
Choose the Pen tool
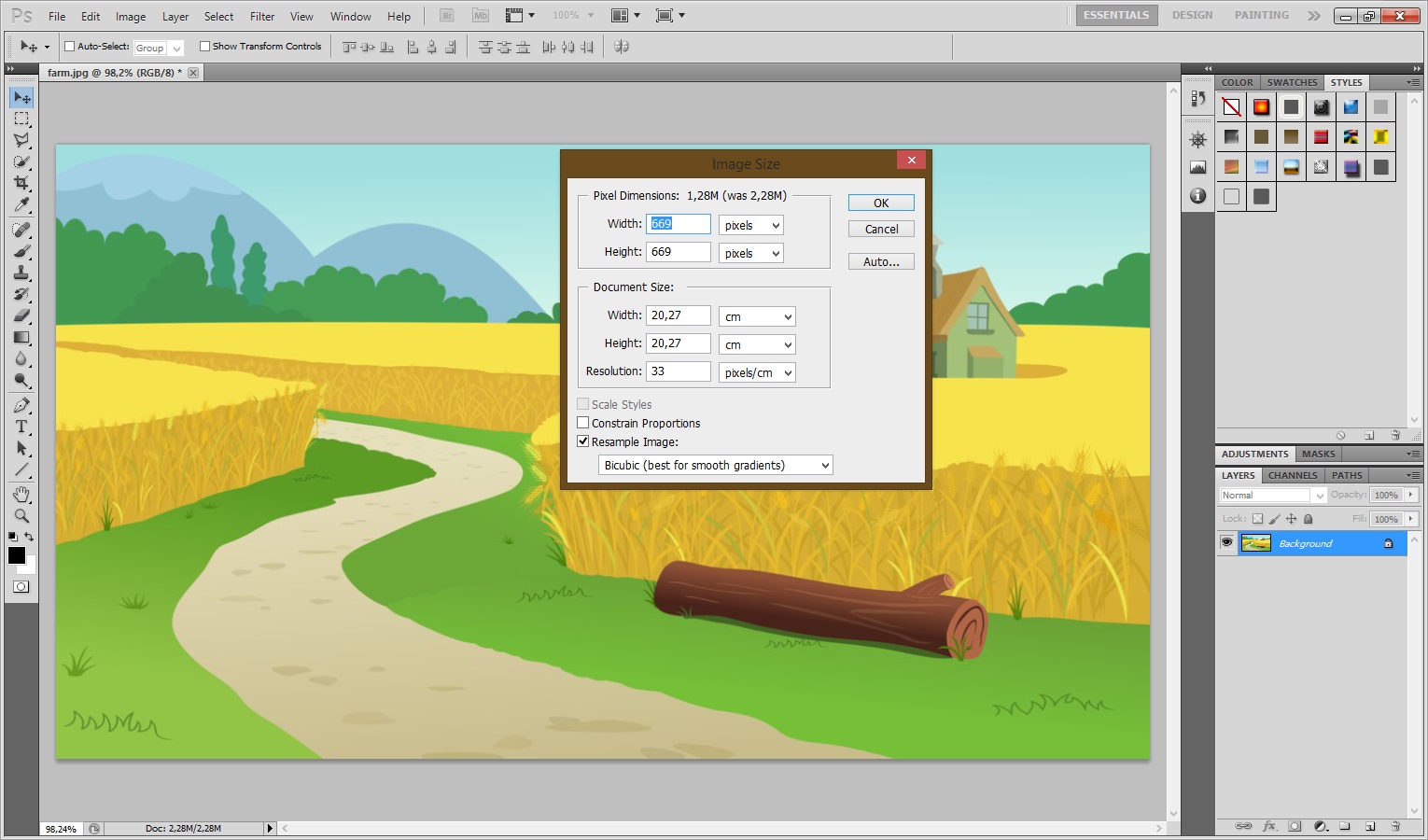[21, 405]
